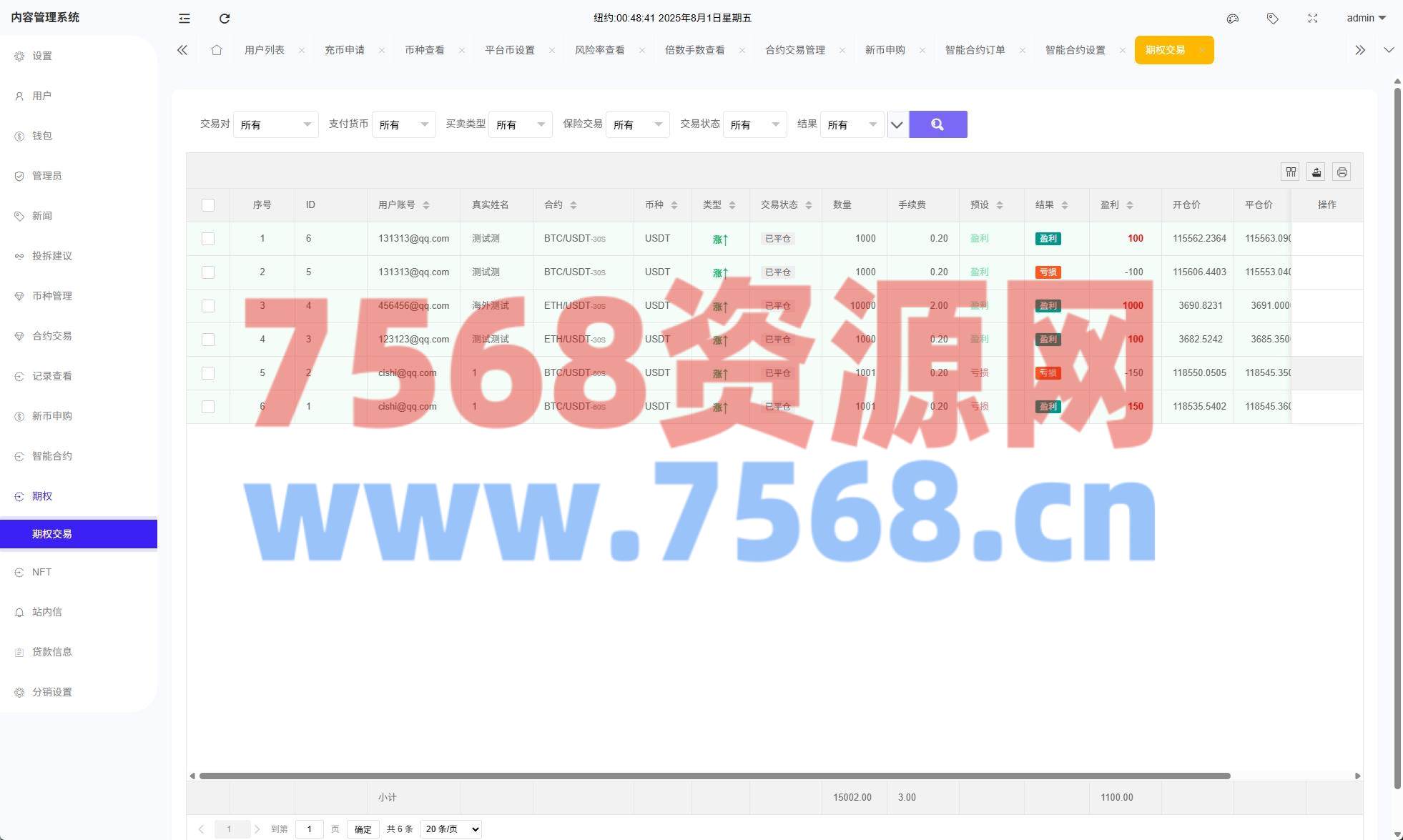Open the 20 条/页 page size dropdown

[451, 829]
